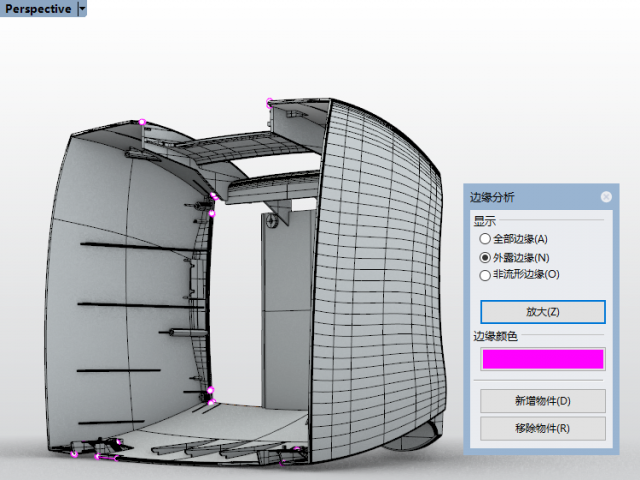Viewport: 640px width, 480px height.
Task: Close the 边缘分析 edge analysis panel
Action: click(606, 197)
